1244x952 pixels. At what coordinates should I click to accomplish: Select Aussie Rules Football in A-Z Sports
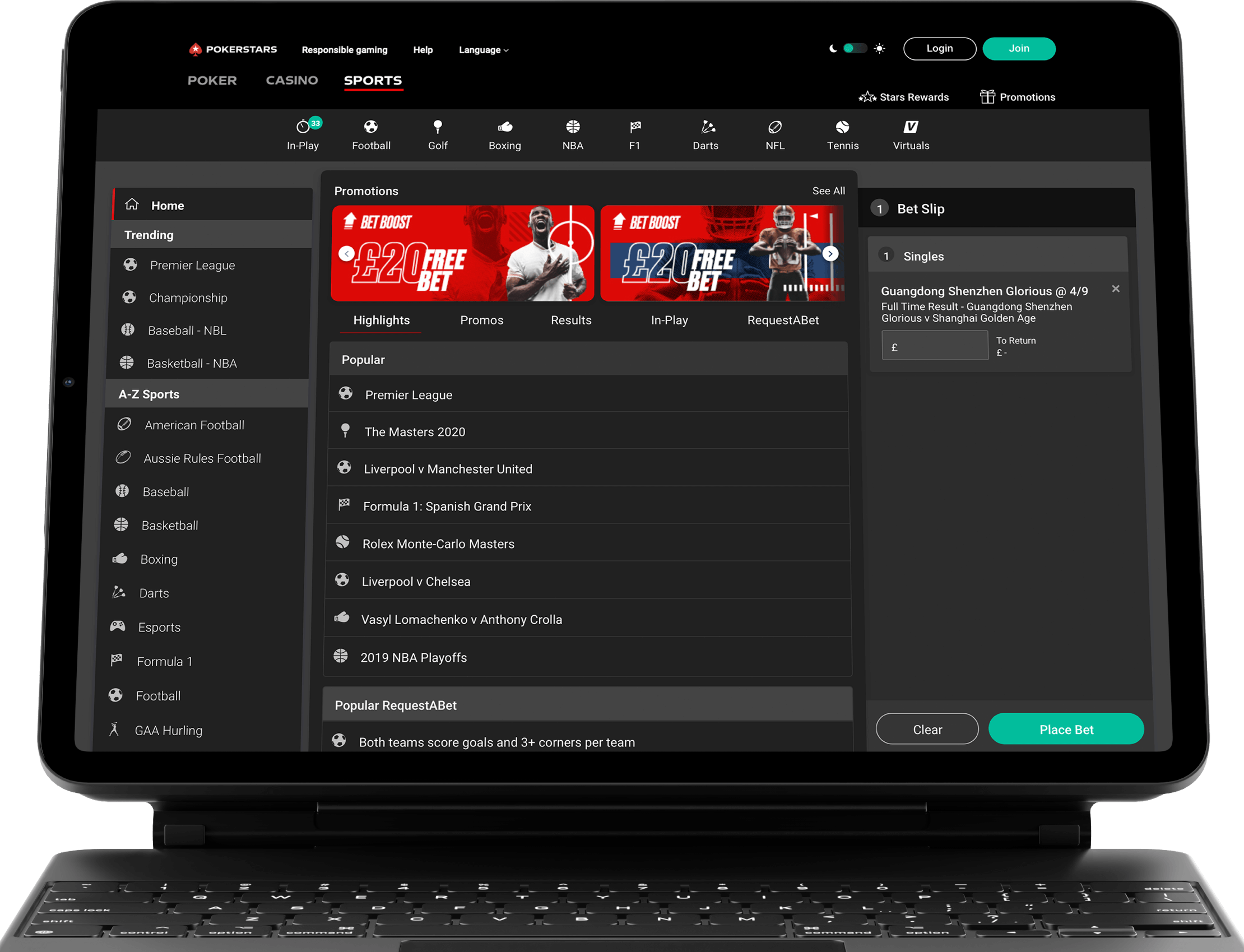(205, 458)
